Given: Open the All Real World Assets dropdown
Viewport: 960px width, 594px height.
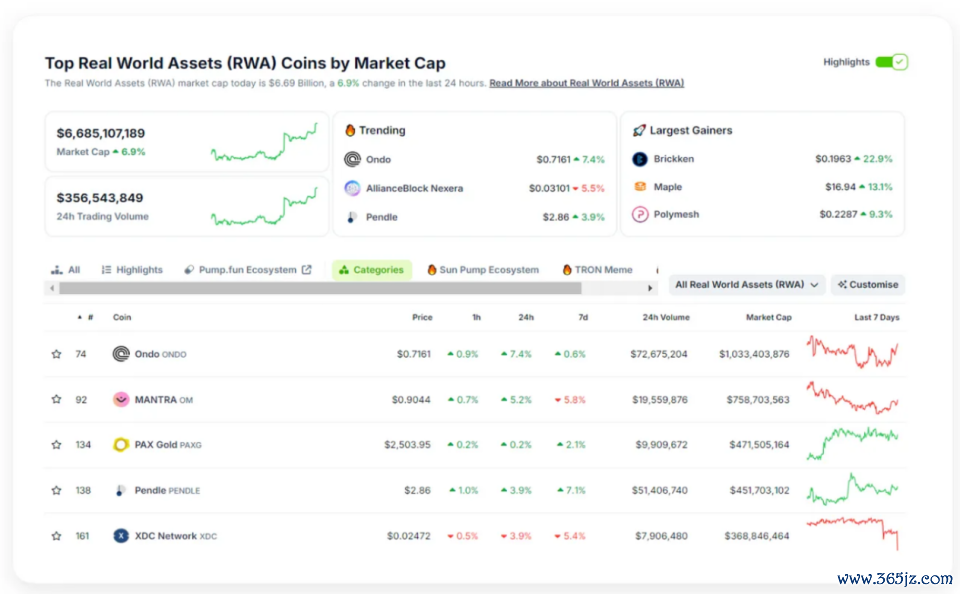Looking at the screenshot, I should (x=747, y=285).
